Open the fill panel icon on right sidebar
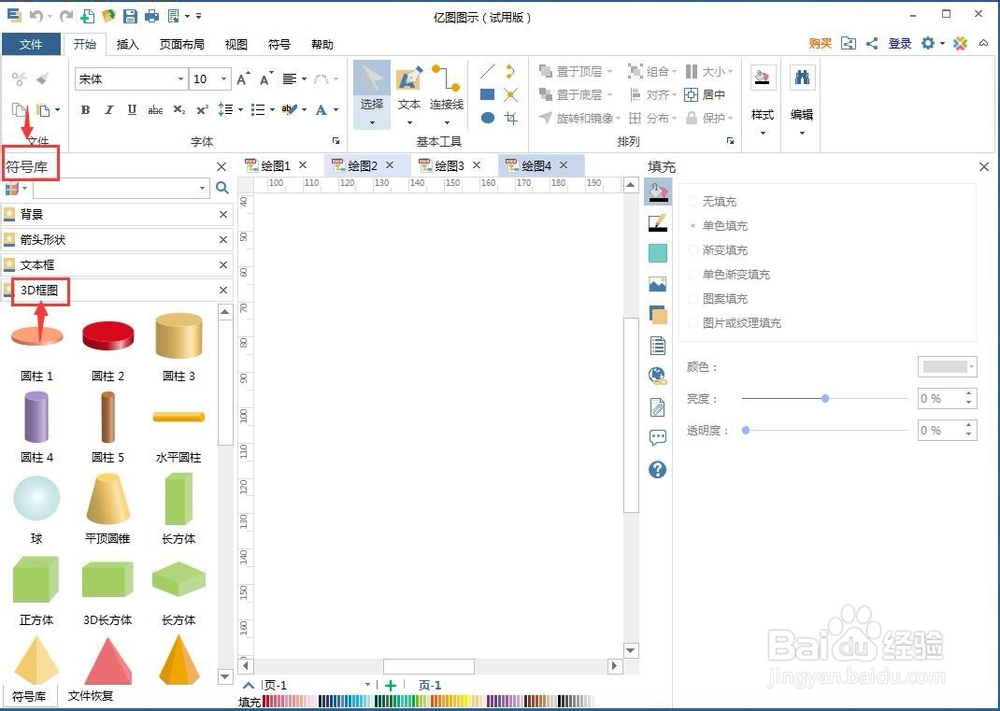 click(x=657, y=192)
